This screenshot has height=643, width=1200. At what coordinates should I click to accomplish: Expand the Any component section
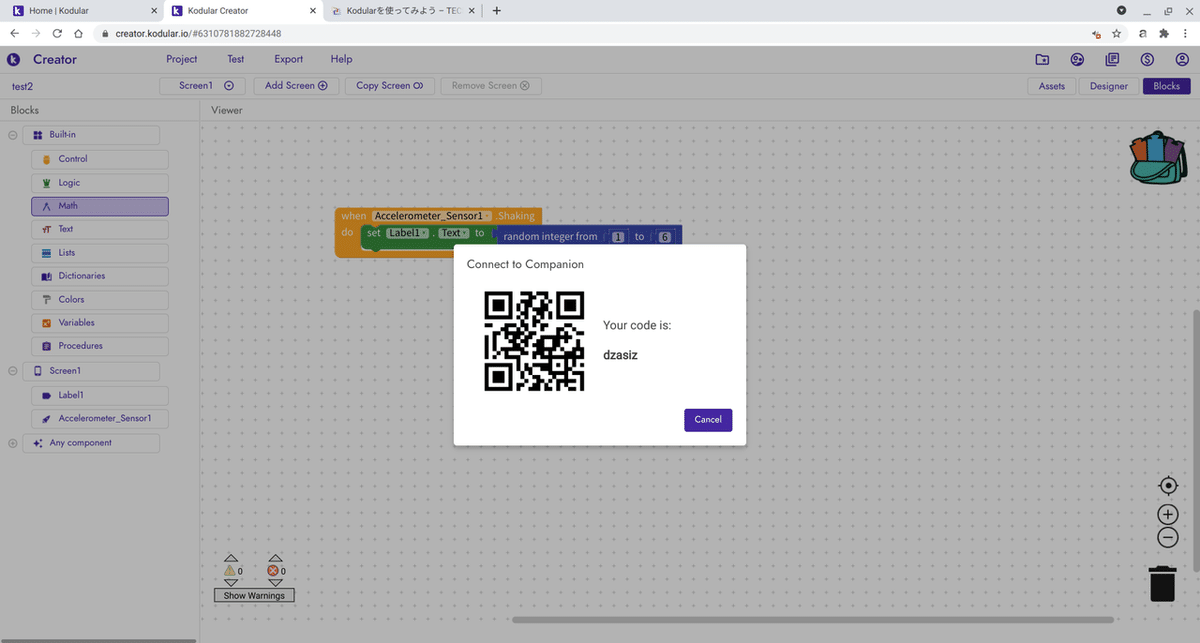(13, 443)
